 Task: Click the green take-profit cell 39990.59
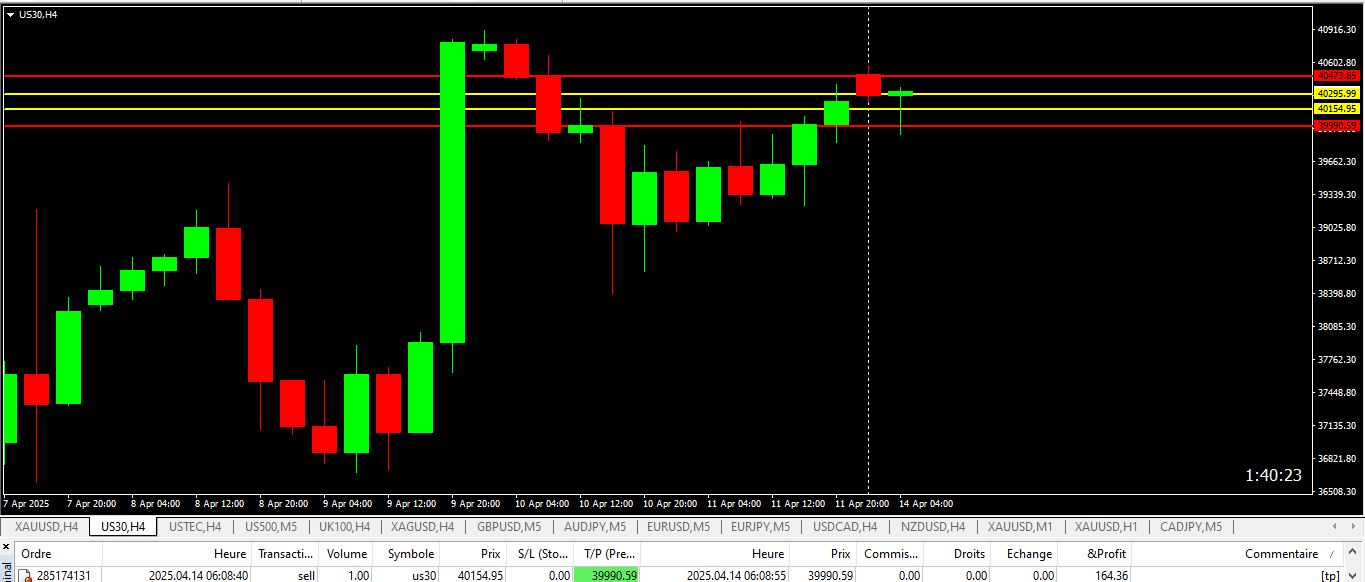pyautogui.click(x=607, y=576)
